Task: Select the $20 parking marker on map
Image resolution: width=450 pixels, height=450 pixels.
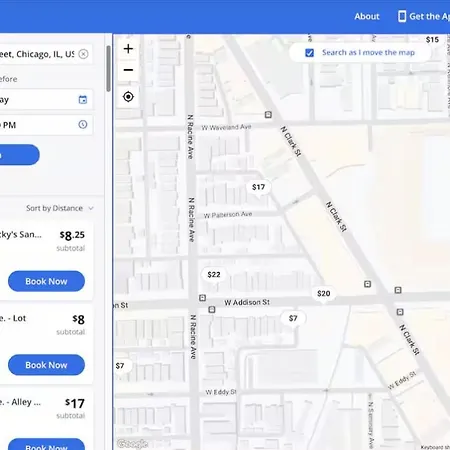Action: [x=324, y=294]
